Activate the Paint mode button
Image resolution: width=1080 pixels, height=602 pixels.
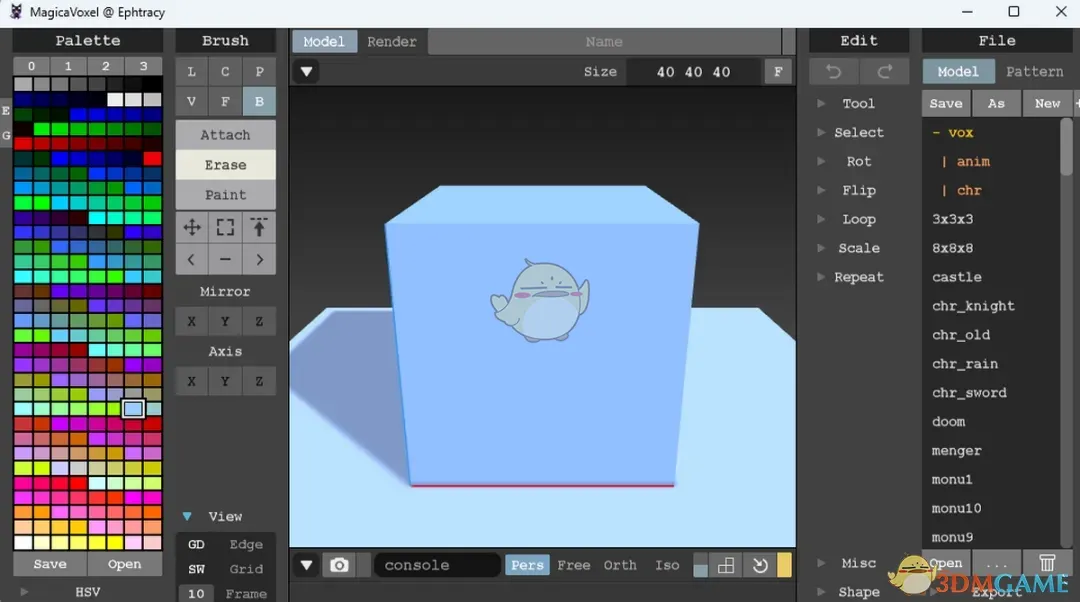(225, 194)
